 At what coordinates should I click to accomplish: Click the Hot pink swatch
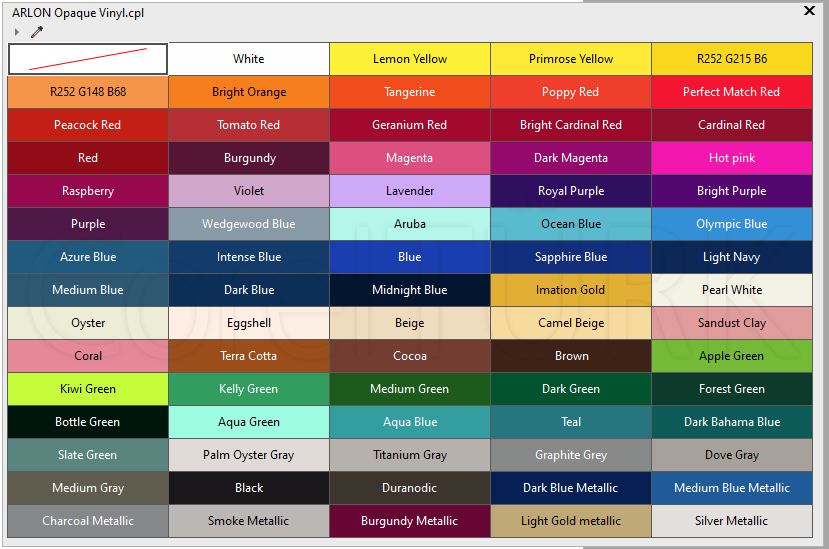(732, 158)
